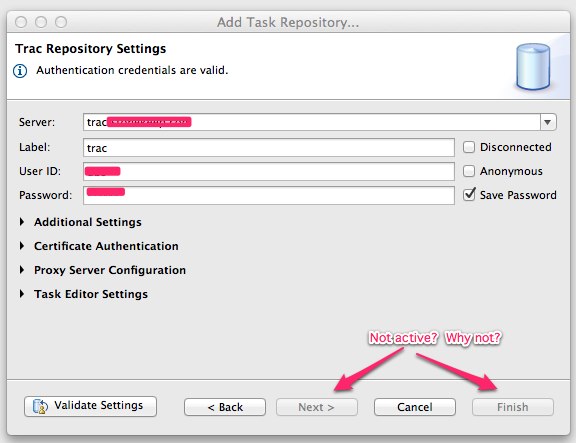This screenshot has width=576, height=443.
Task: Click the Trac Repository Settings heading
Action: pyautogui.click(x=90, y=48)
